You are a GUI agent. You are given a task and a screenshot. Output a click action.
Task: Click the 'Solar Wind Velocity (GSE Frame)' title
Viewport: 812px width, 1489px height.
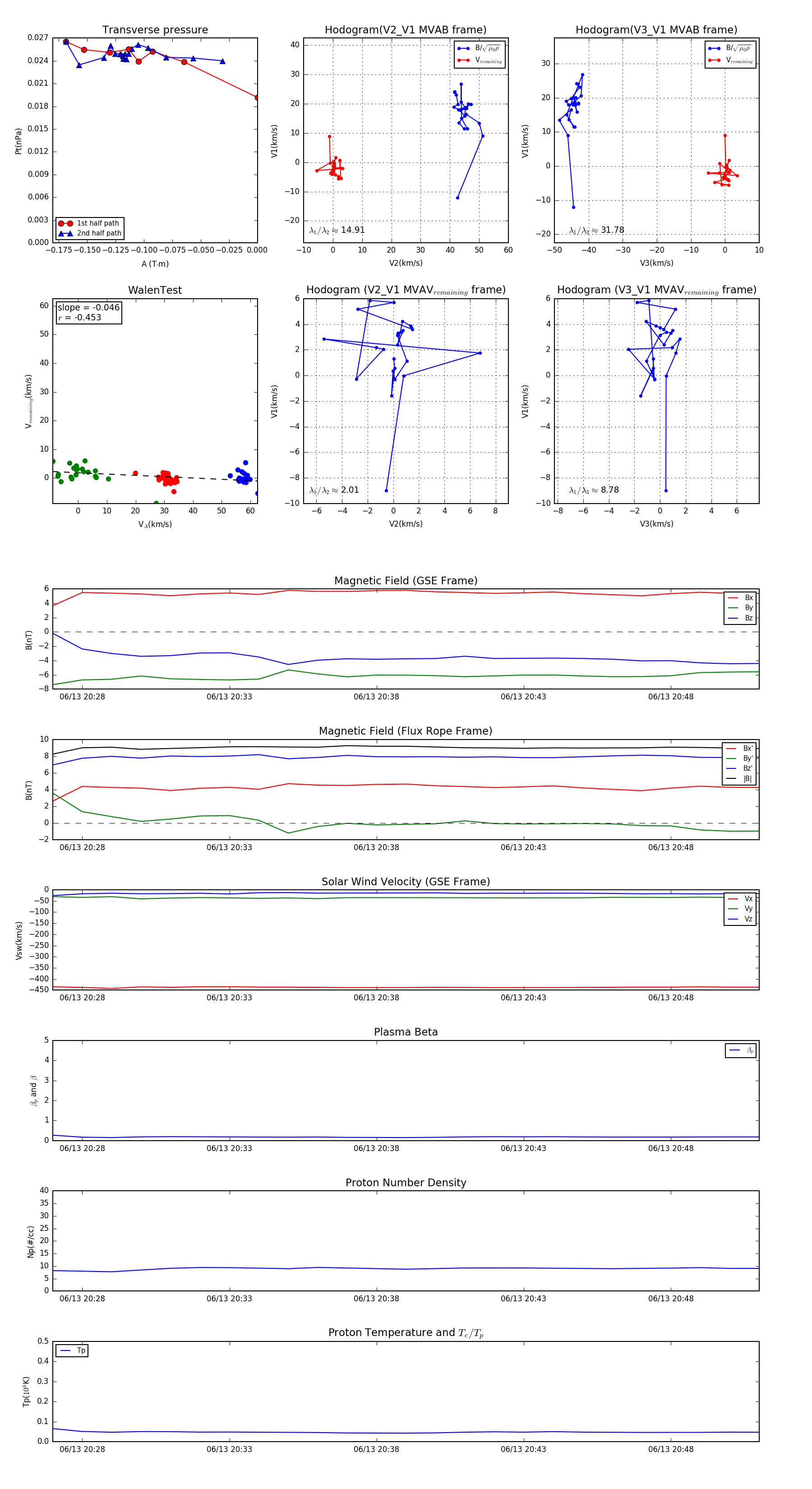[406, 882]
